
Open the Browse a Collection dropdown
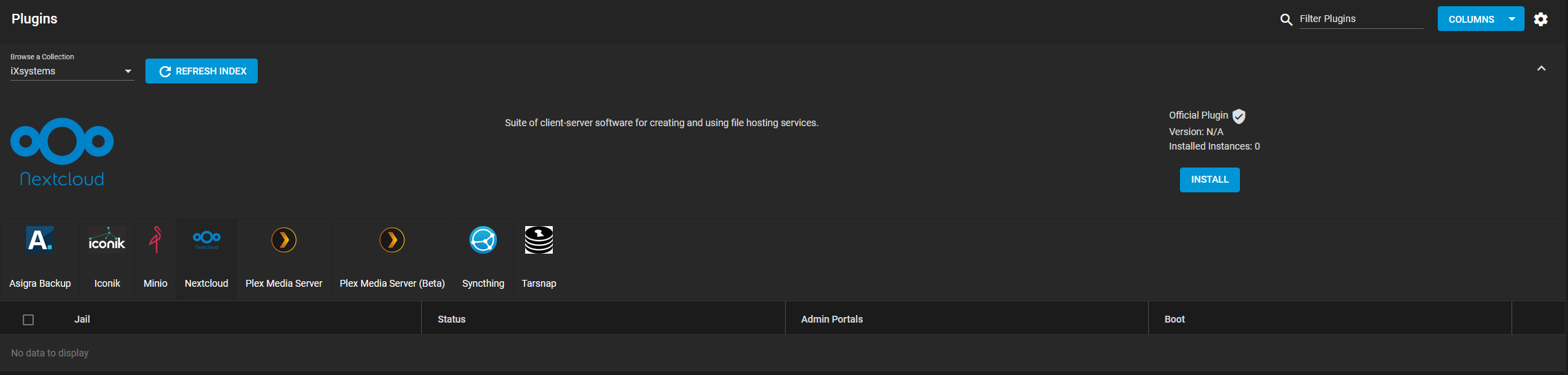(71, 71)
